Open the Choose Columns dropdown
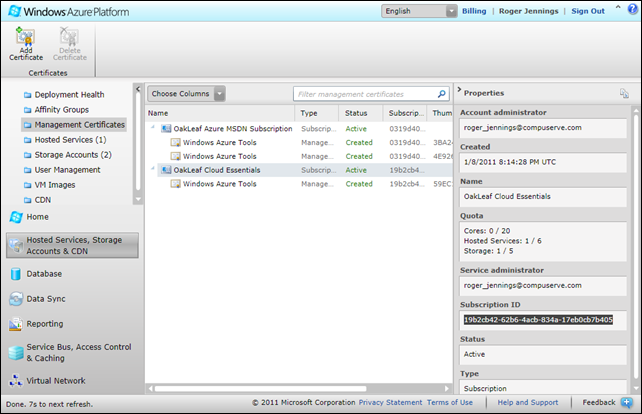This screenshot has height=414, width=642. point(186,94)
